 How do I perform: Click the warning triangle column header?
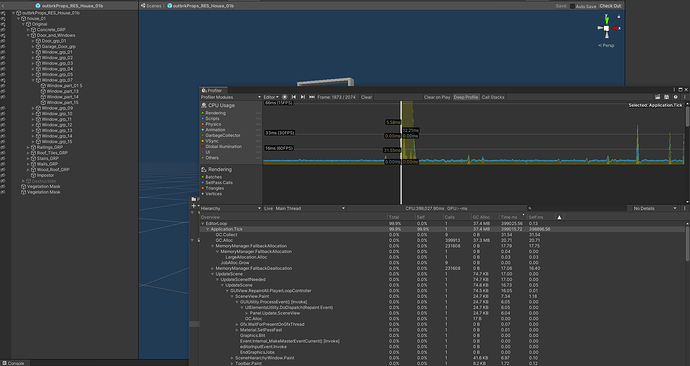pyautogui.click(x=559, y=217)
